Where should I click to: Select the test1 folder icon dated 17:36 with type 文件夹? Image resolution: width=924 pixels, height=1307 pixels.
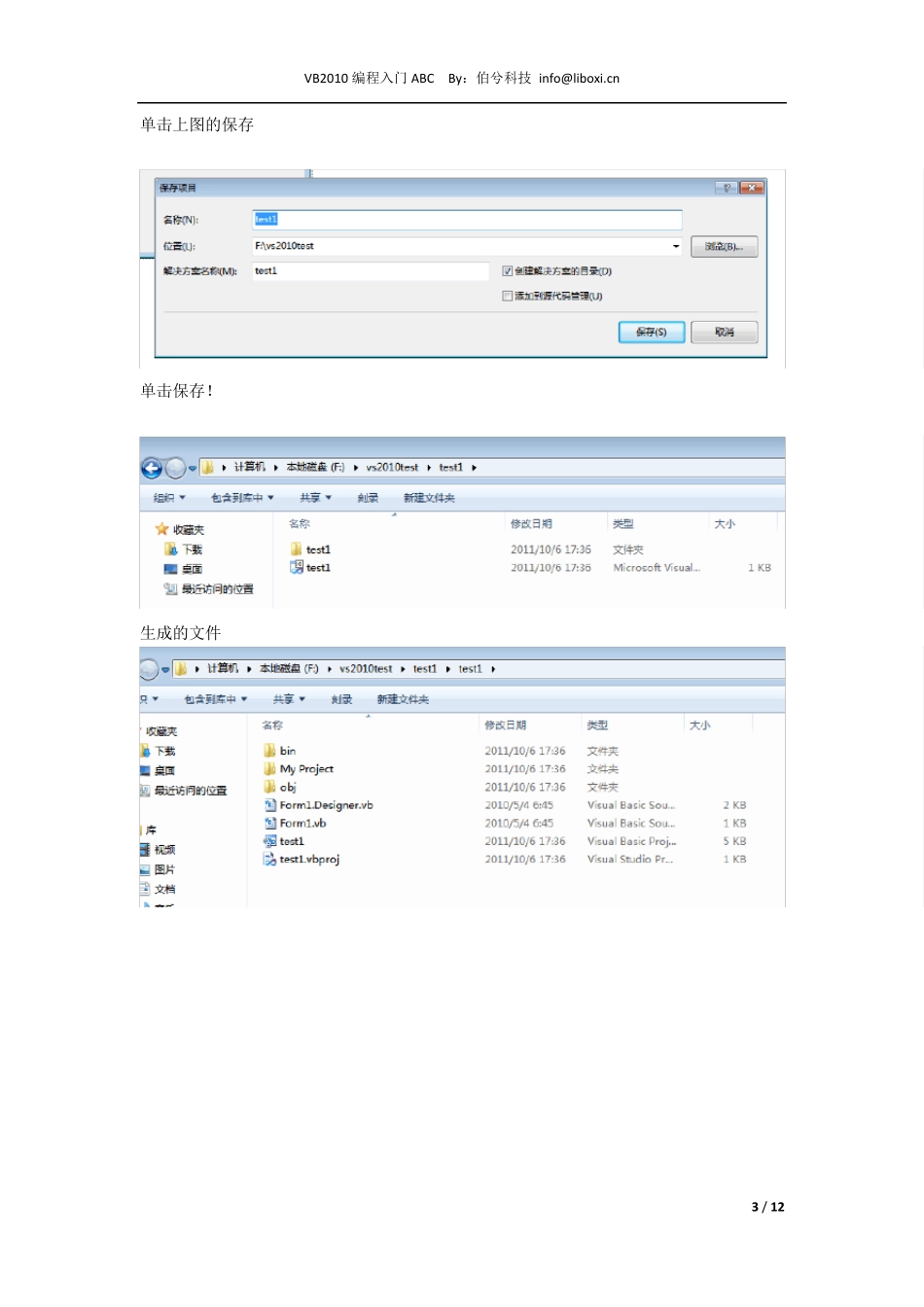pos(297,549)
